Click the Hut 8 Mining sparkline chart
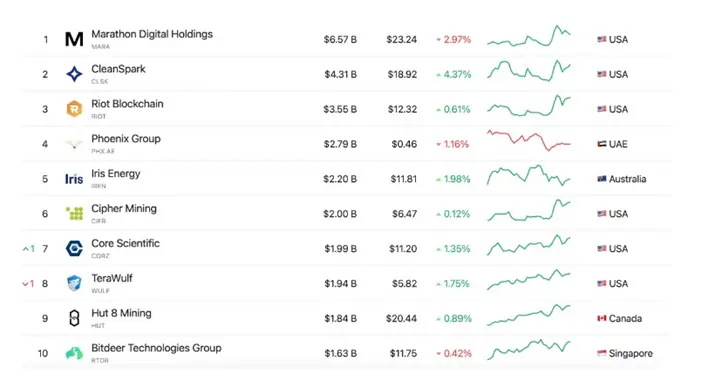Image resolution: width=702 pixels, height=381 pixels. point(529,315)
